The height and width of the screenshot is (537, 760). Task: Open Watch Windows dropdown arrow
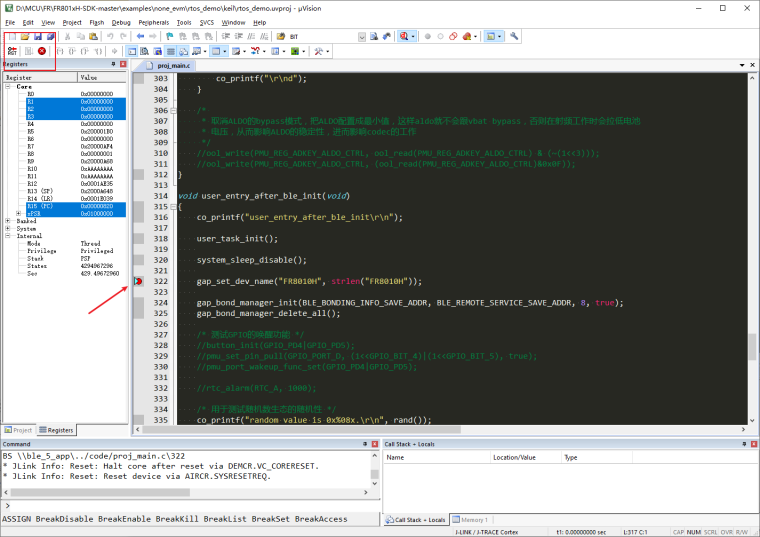(205, 51)
